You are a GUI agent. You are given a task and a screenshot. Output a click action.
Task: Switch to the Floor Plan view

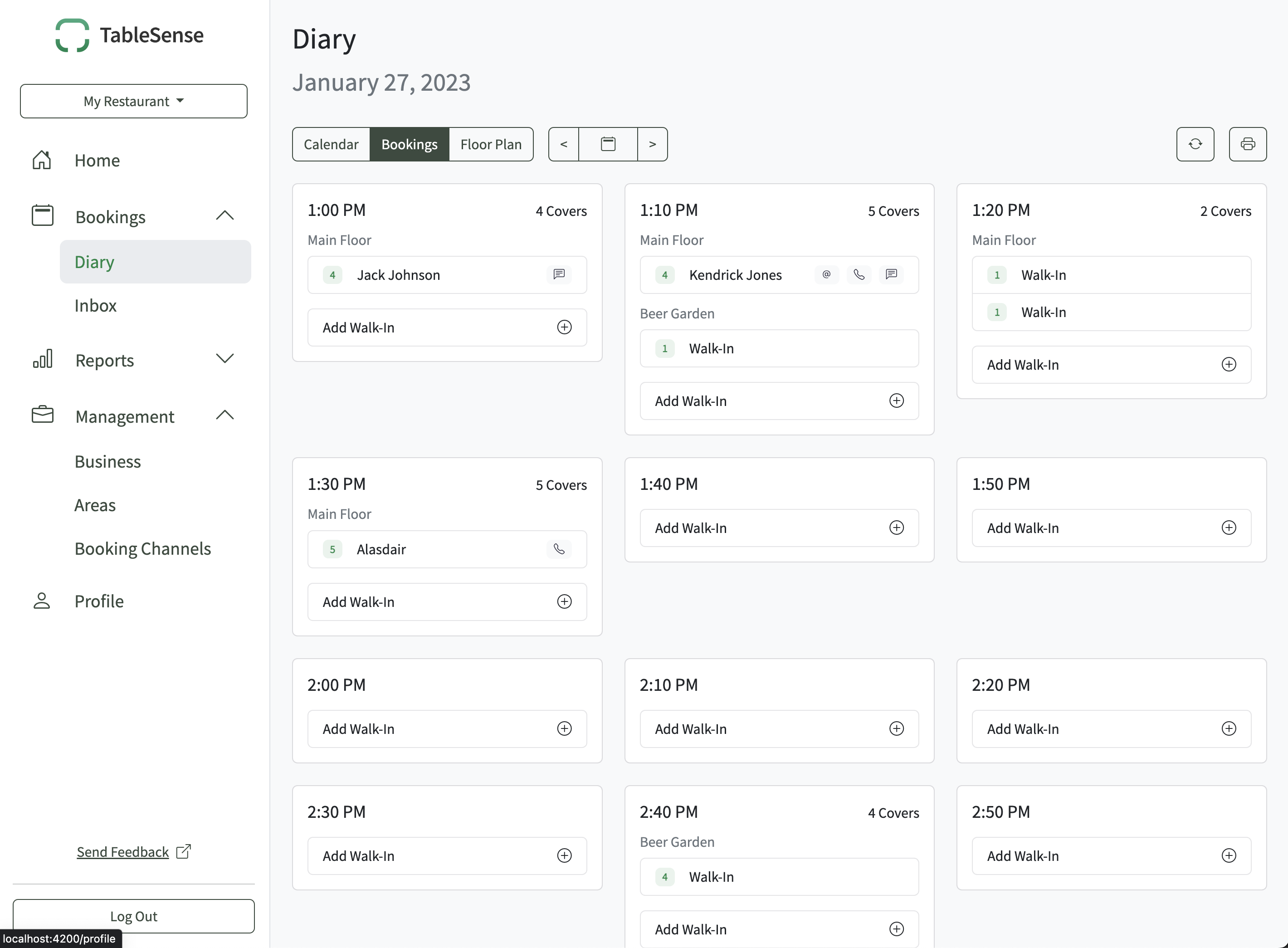pyautogui.click(x=491, y=144)
